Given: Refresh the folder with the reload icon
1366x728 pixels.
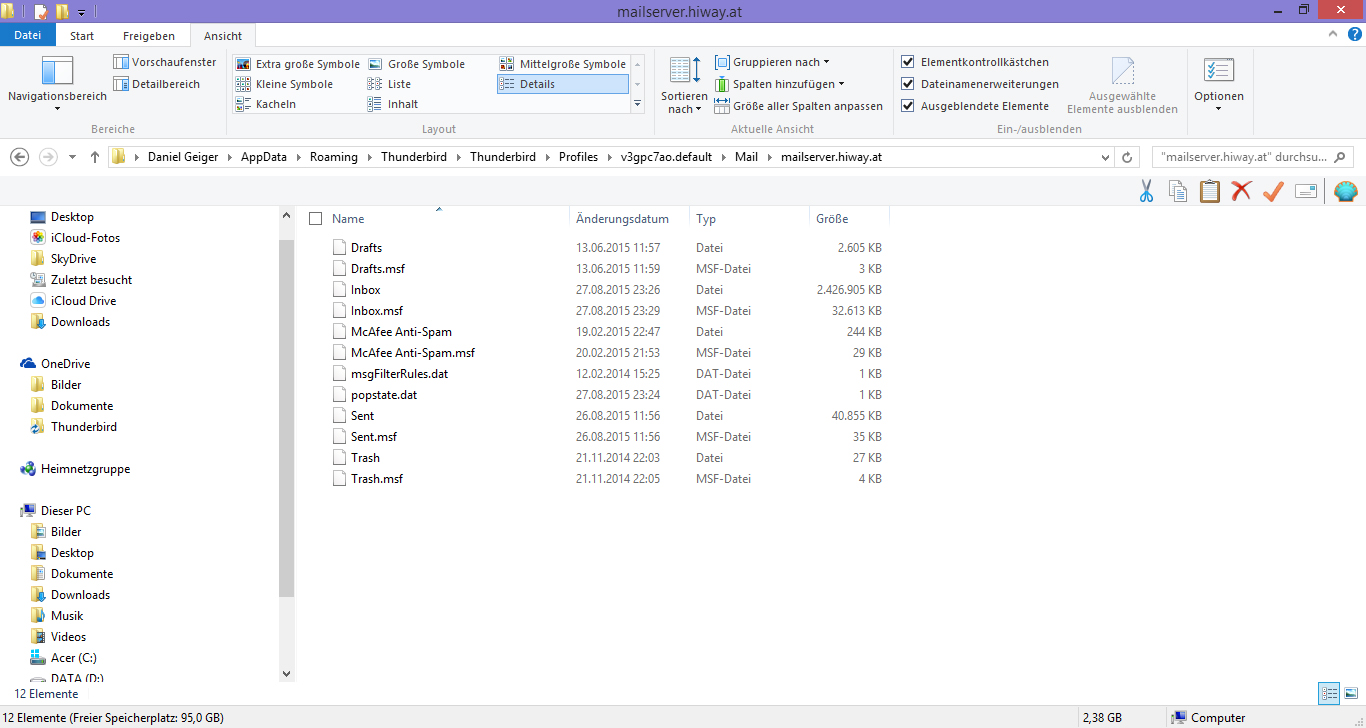Looking at the screenshot, I should [1127, 157].
